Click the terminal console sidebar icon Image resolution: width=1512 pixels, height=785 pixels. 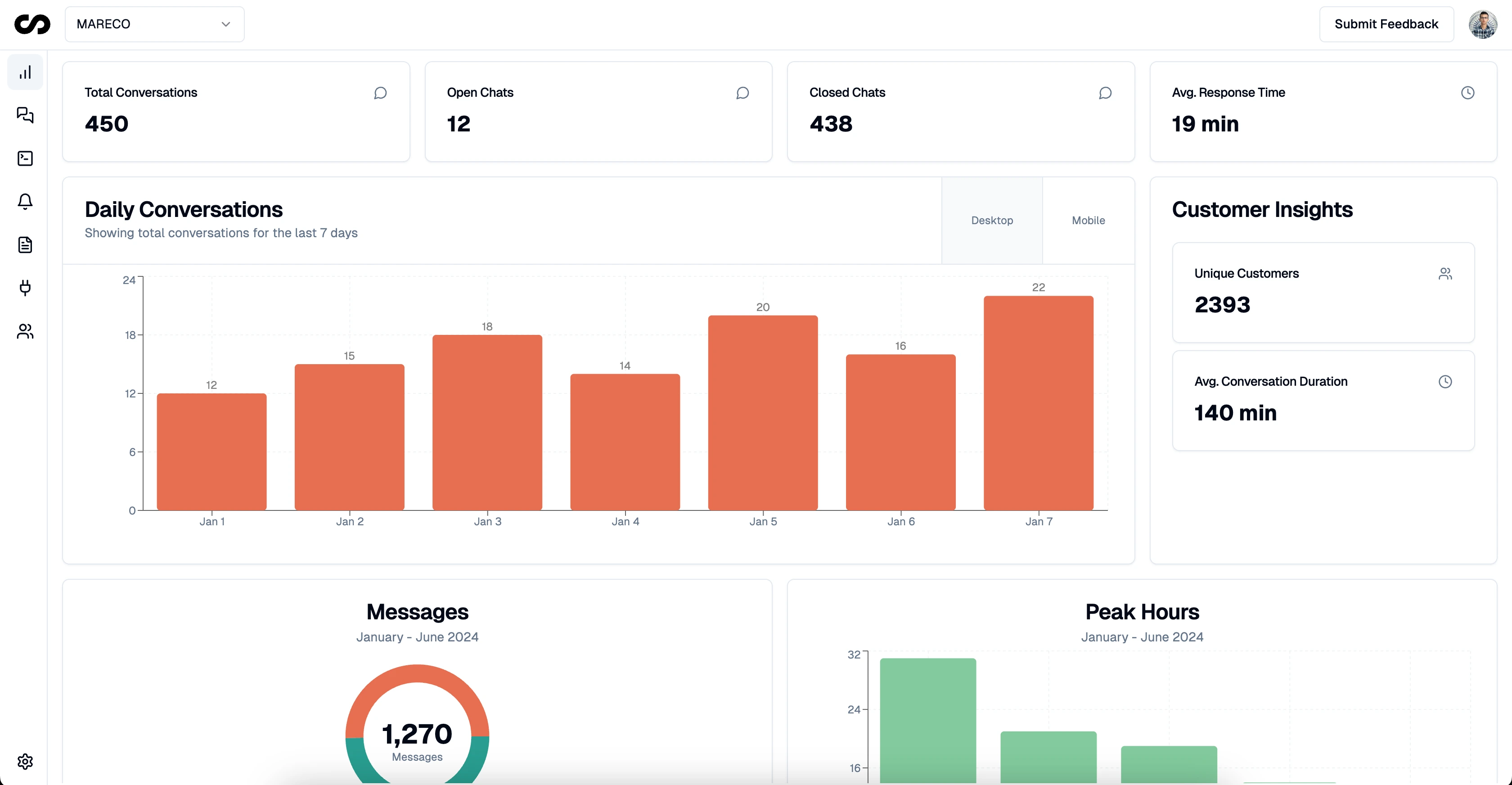pyautogui.click(x=25, y=158)
